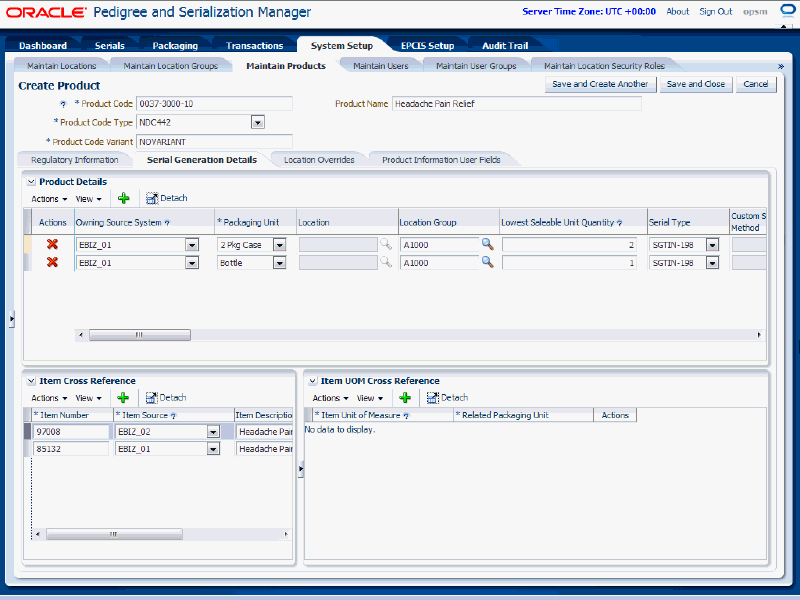800x600 pixels.
Task: Detach the Item Cross Reference table
Action: tap(166, 397)
